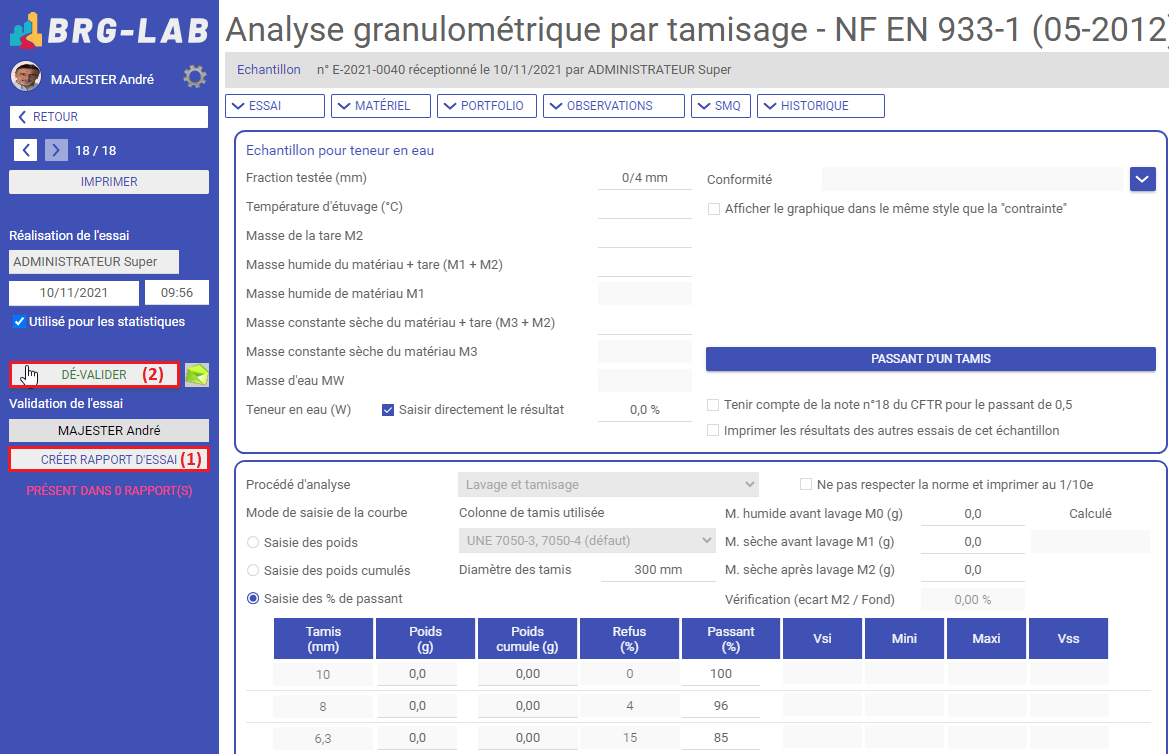Click the Vsi column header
The image size is (1169, 754).
click(822, 639)
